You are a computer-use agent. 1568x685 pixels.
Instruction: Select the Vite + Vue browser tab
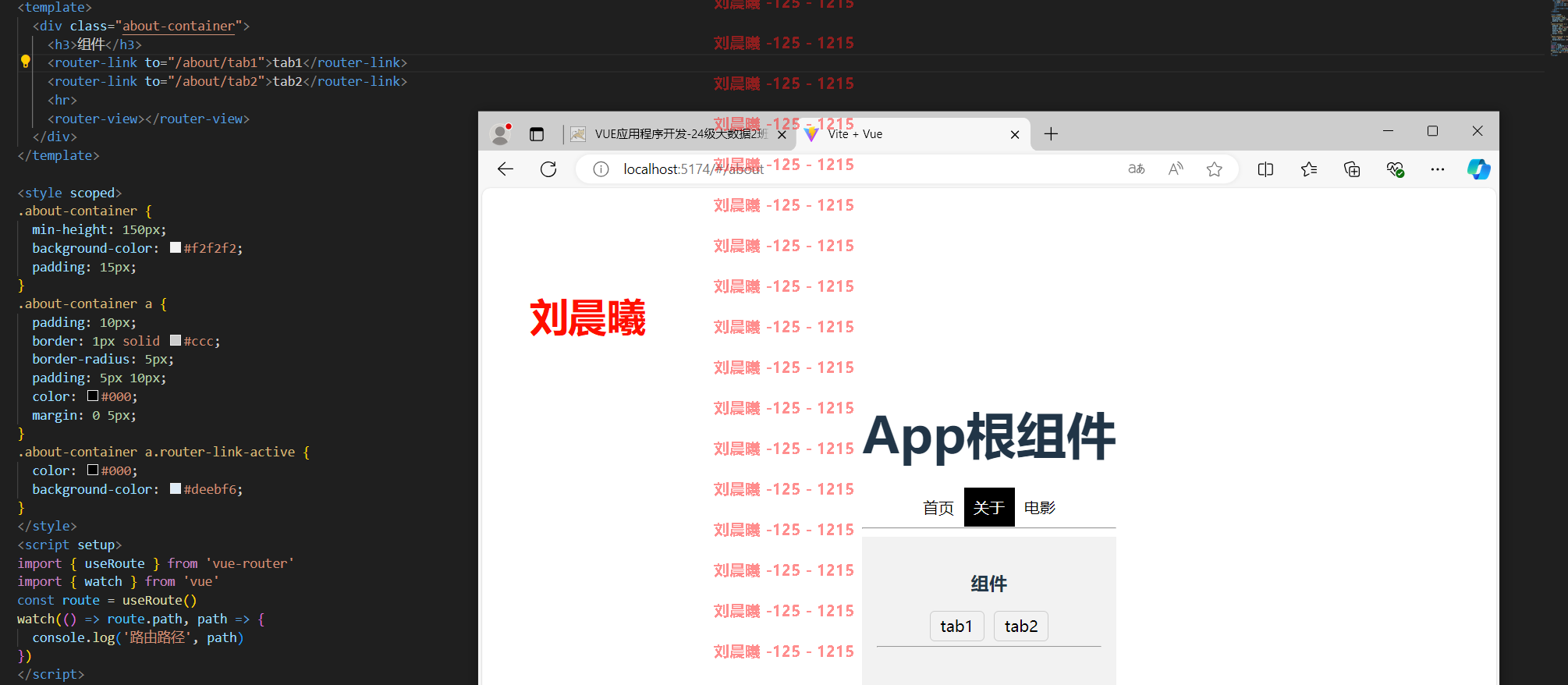coord(913,134)
